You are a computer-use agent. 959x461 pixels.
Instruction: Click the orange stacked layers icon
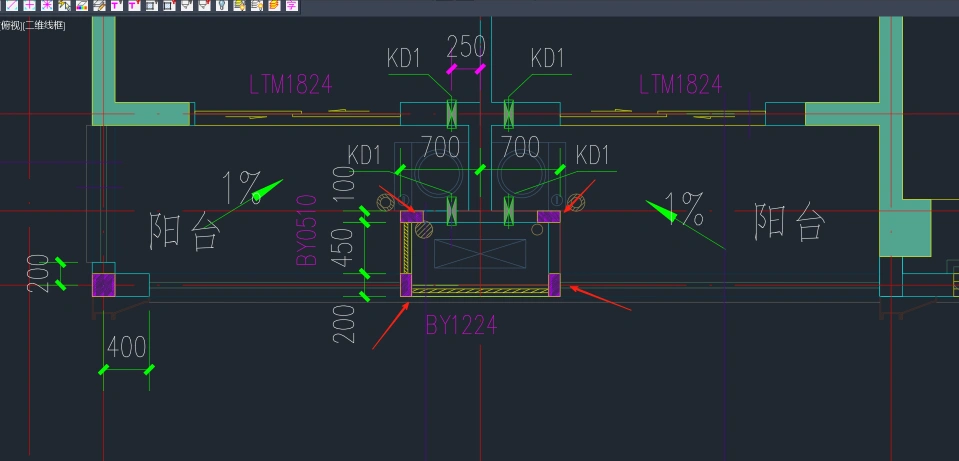pos(274,5)
